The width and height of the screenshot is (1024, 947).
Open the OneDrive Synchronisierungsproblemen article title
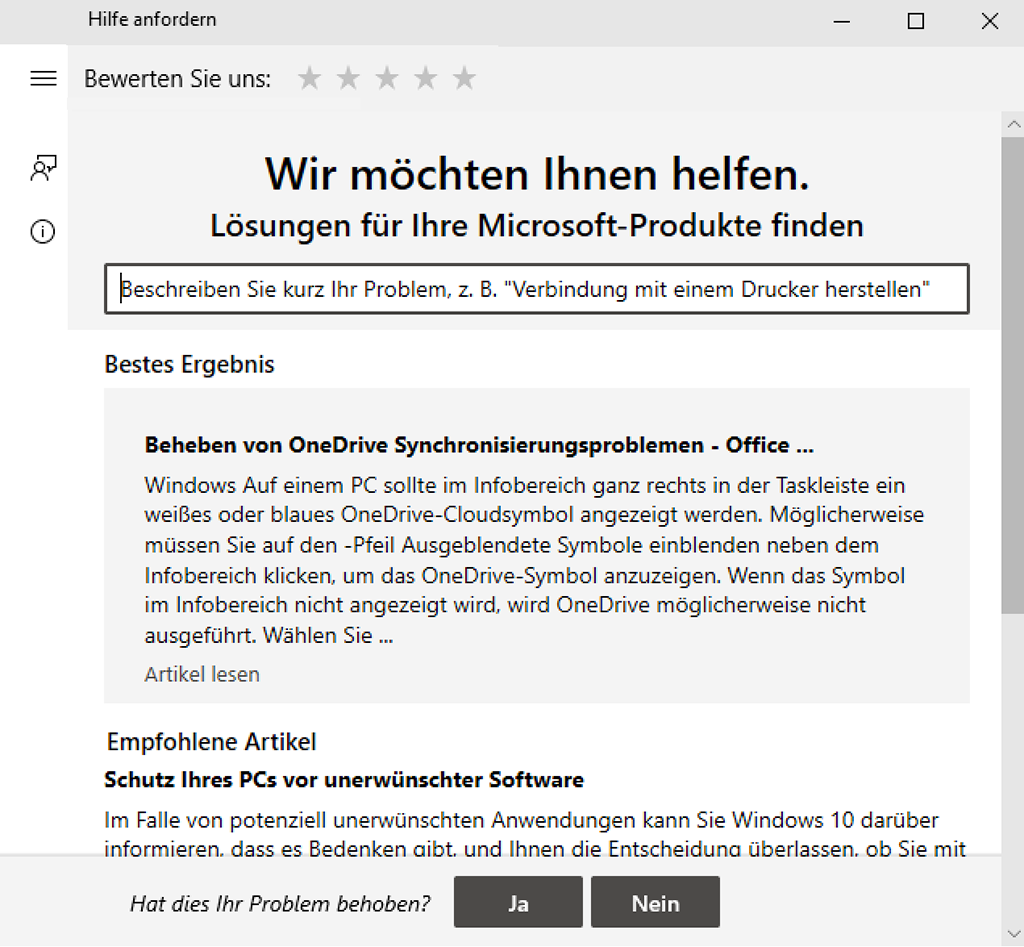click(479, 445)
